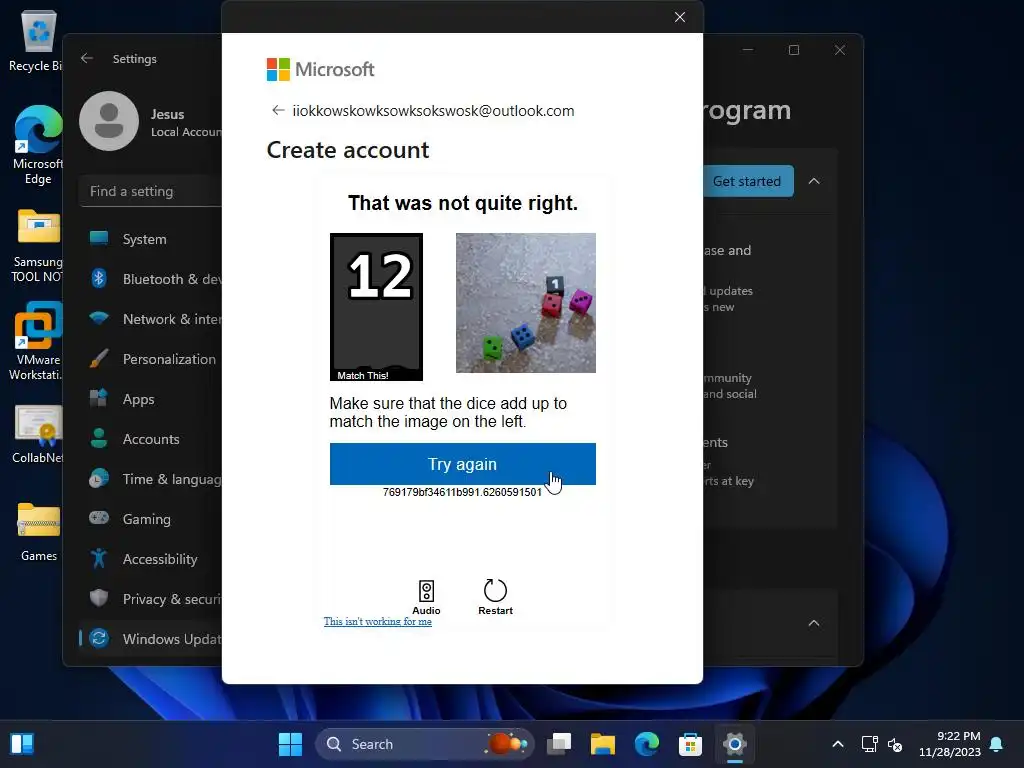The width and height of the screenshot is (1024, 768).
Task: Click the muted volume tray icon
Action: (895, 744)
